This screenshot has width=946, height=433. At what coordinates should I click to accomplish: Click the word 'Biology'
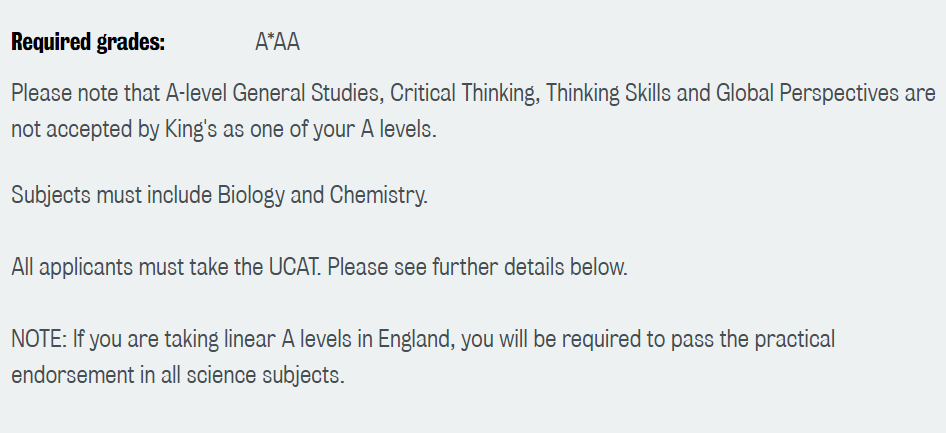pyautogui.click(x=251, y=194)
